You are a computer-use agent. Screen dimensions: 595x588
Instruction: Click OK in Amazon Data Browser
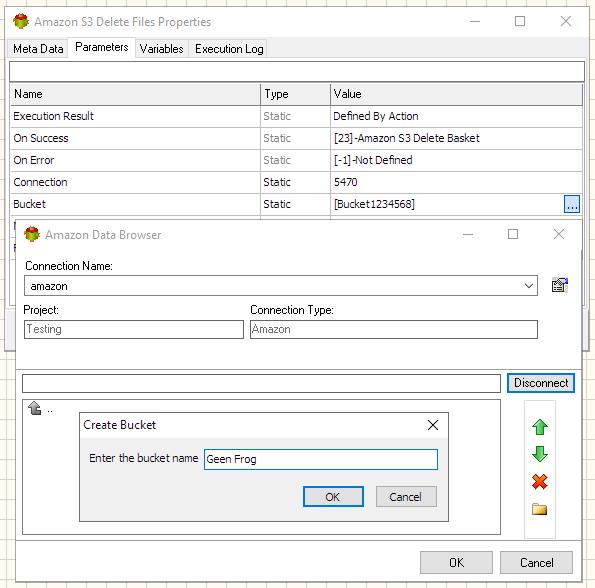[x=456, y=562]
